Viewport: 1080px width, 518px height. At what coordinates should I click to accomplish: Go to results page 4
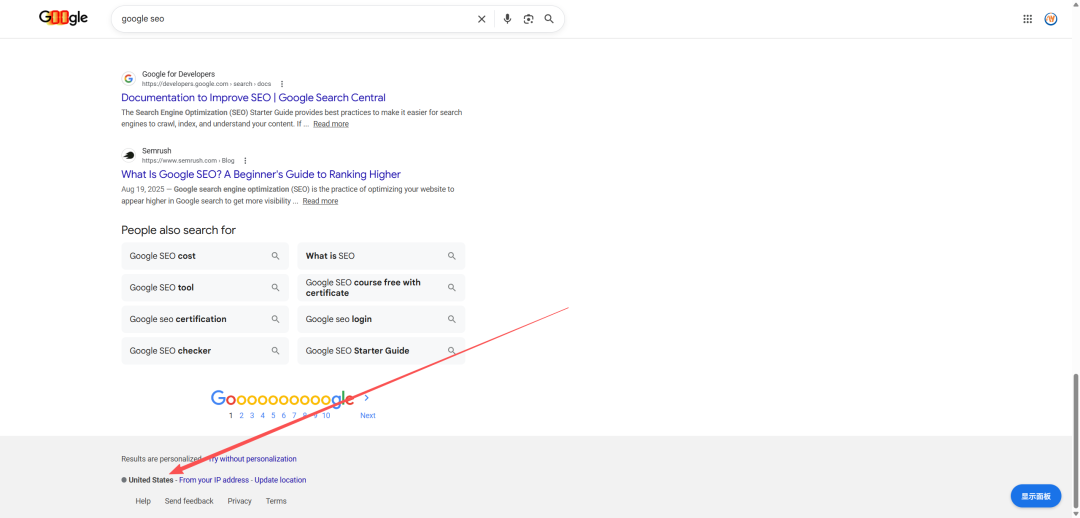262,415
